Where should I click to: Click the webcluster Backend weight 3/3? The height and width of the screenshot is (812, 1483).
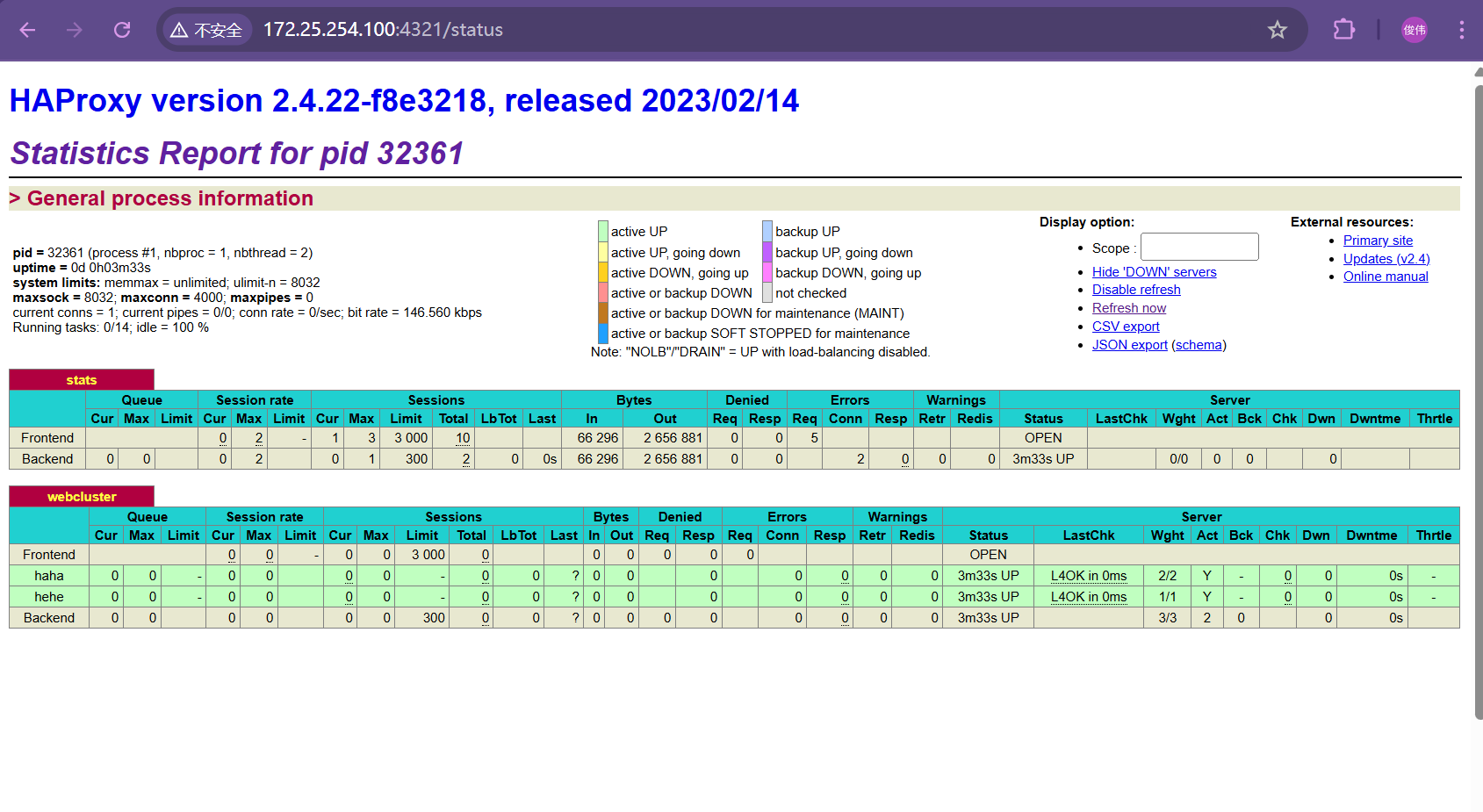click(x=1167, y=618)
